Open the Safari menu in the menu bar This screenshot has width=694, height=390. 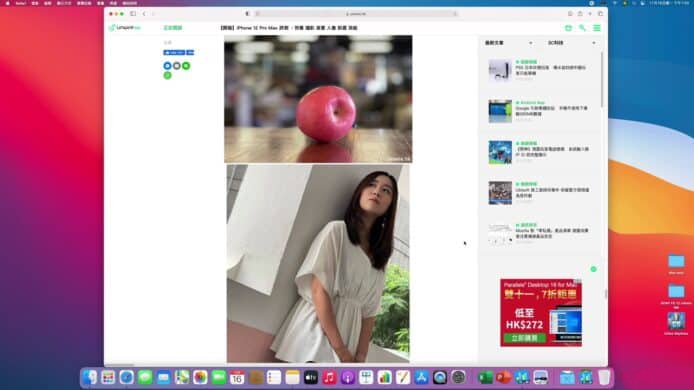(x=20, y=3)
